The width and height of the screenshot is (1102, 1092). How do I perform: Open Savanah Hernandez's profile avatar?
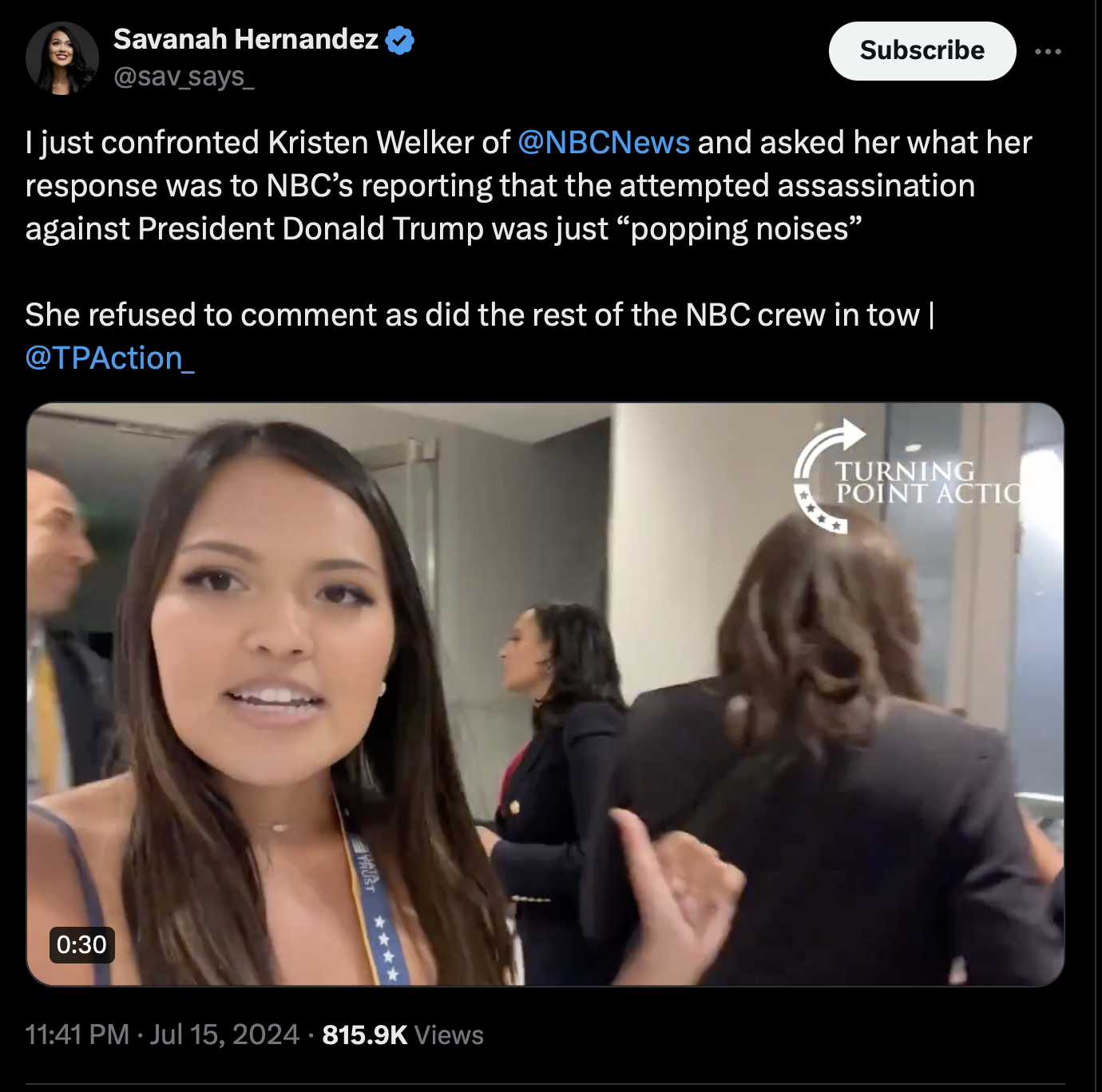[61, 58]
